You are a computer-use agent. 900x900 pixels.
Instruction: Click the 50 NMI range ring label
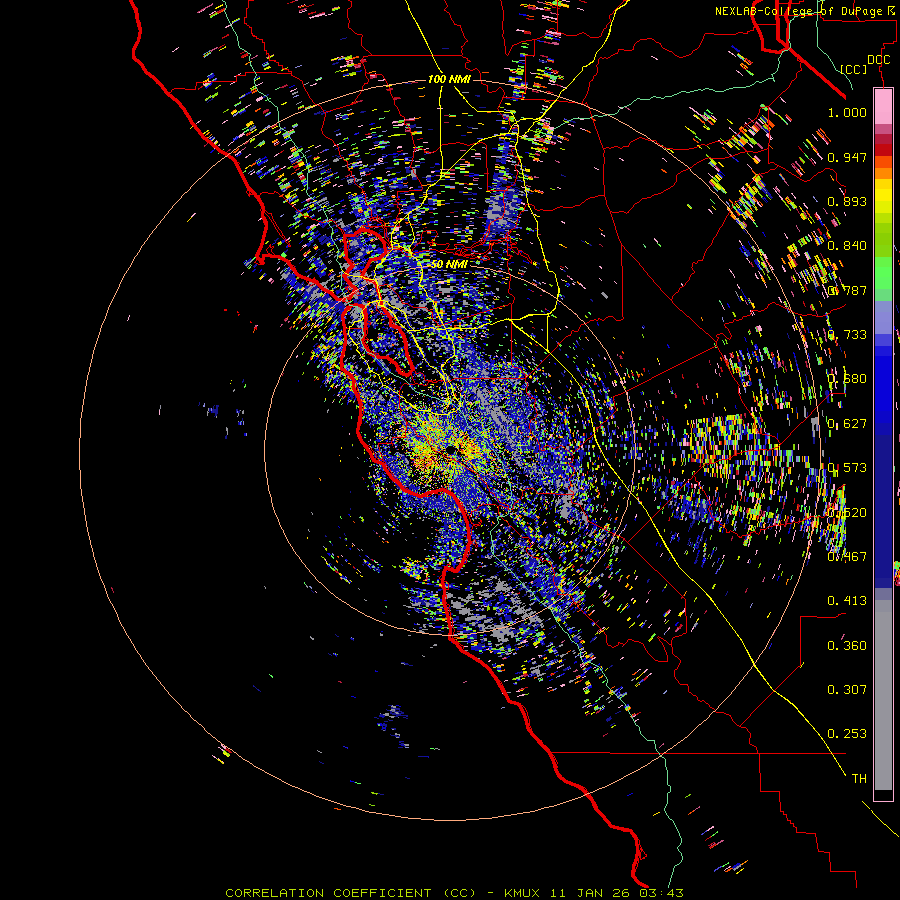tap(449, 264)
